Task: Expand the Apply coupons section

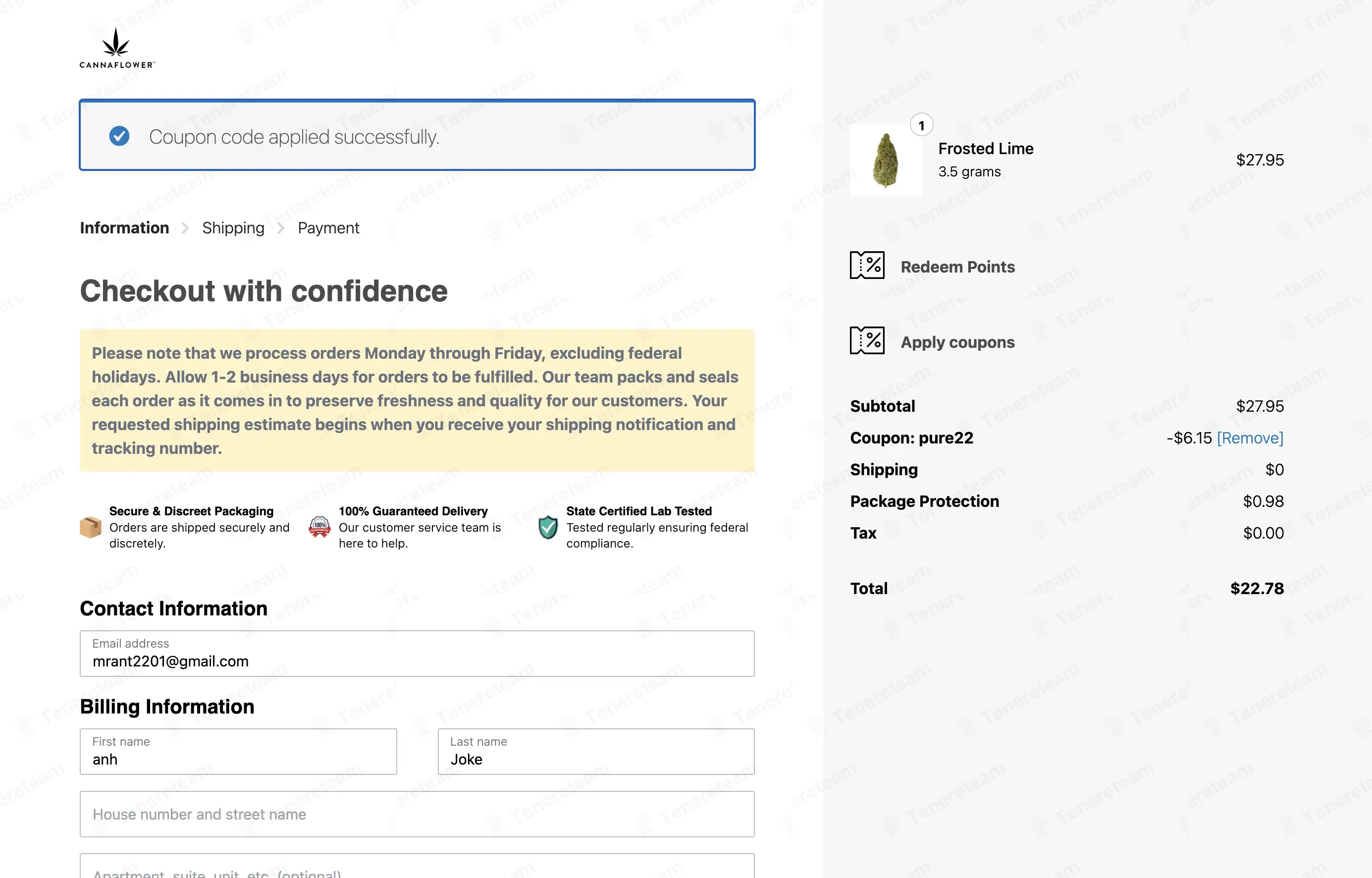Action: 957,342
